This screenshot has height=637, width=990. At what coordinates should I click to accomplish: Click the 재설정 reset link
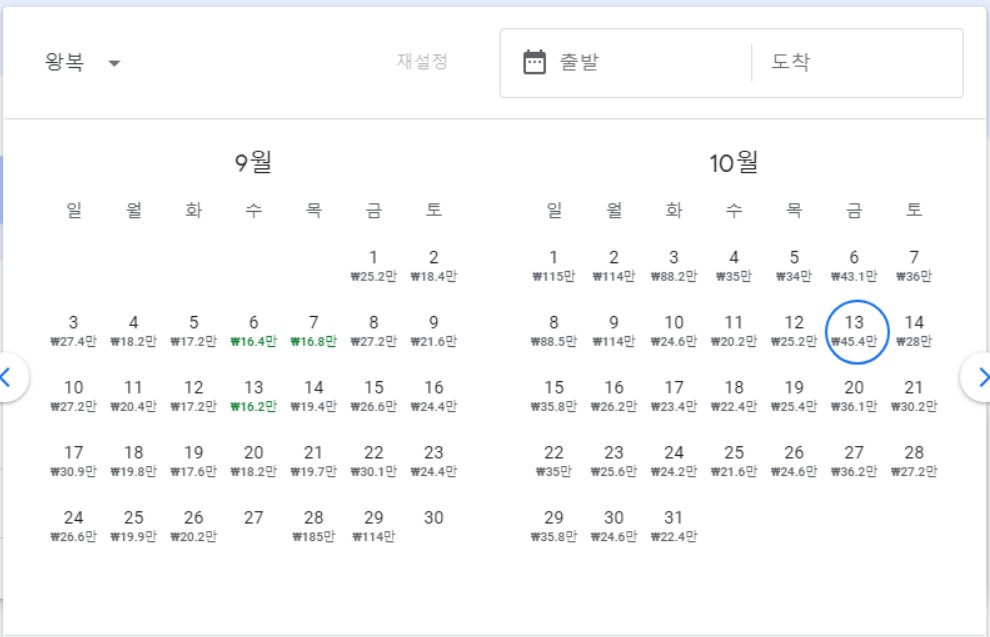click(x=423, y=62)
